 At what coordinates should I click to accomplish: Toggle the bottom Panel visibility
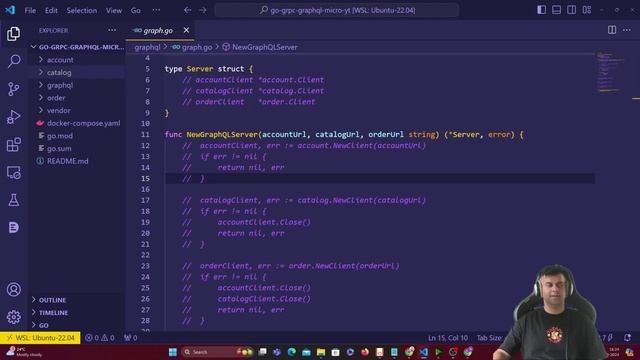pyautogui.click(x=556, y=10)
